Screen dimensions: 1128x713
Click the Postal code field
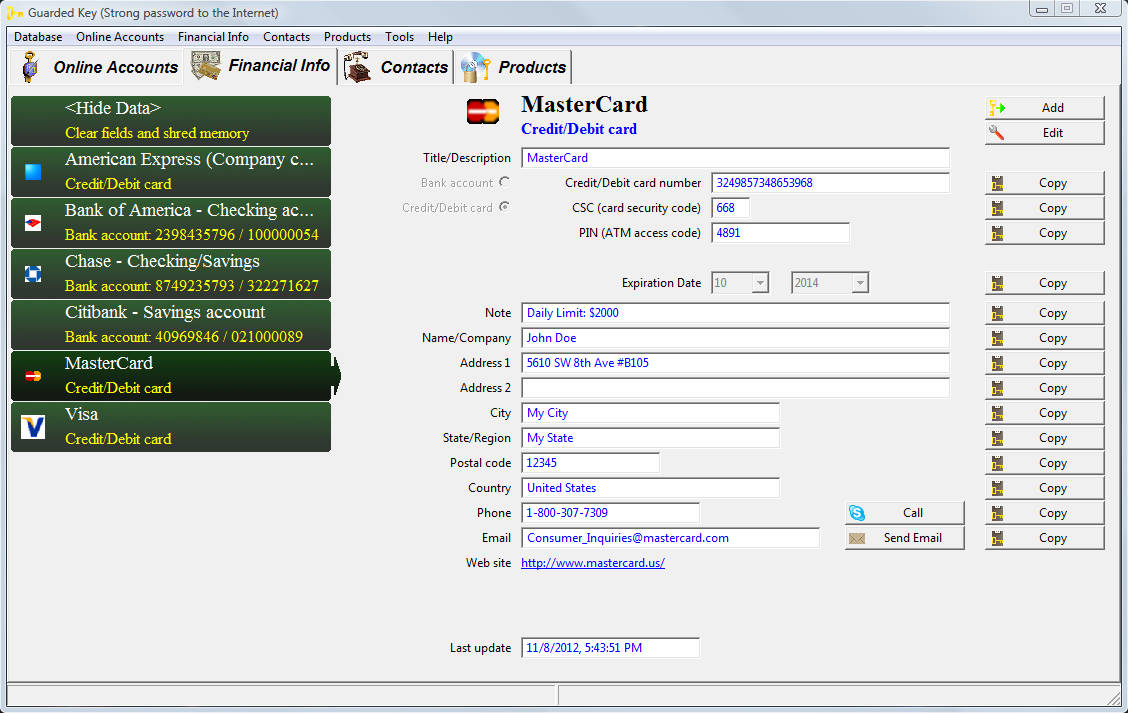coord(591,463)
